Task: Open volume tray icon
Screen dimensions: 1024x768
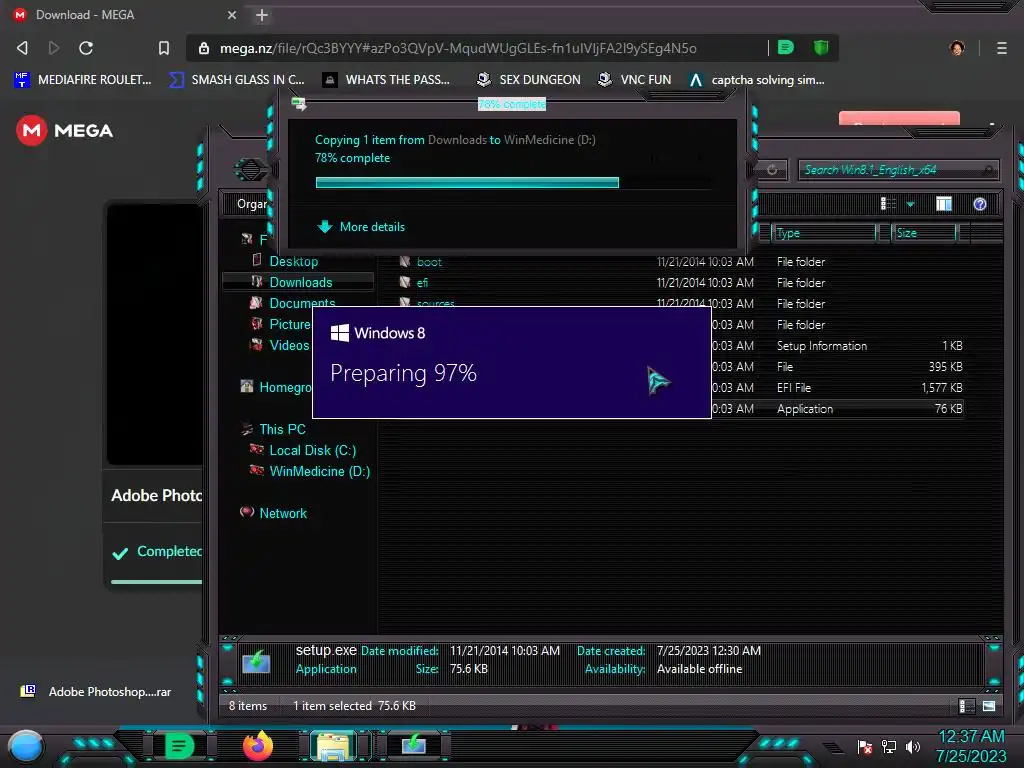Action: click(x=913, y=747)
